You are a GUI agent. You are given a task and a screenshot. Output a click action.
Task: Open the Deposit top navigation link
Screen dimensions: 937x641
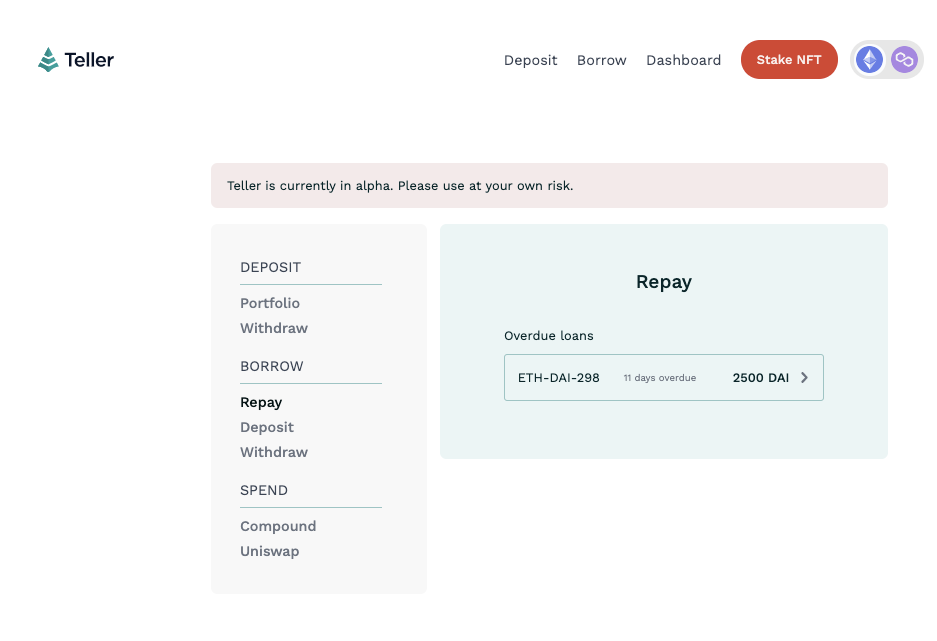[530, 60]
